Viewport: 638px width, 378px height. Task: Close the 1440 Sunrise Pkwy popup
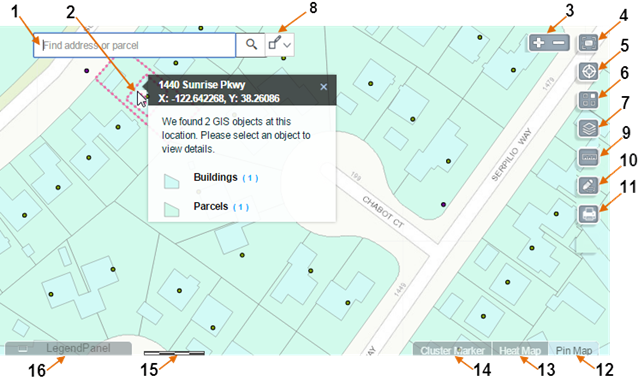click(323, 87)
